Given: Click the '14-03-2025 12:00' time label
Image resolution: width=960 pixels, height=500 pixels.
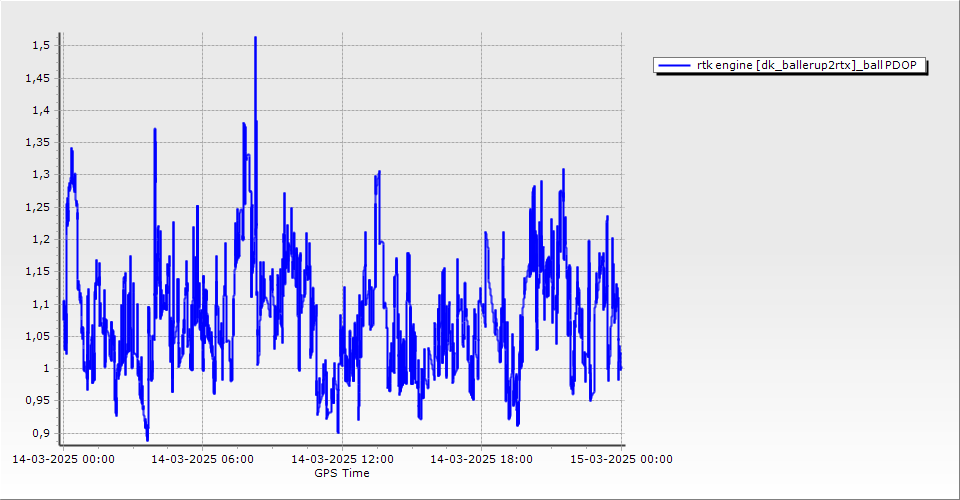Looking at the screenshot, I should [x=342, y=459].
